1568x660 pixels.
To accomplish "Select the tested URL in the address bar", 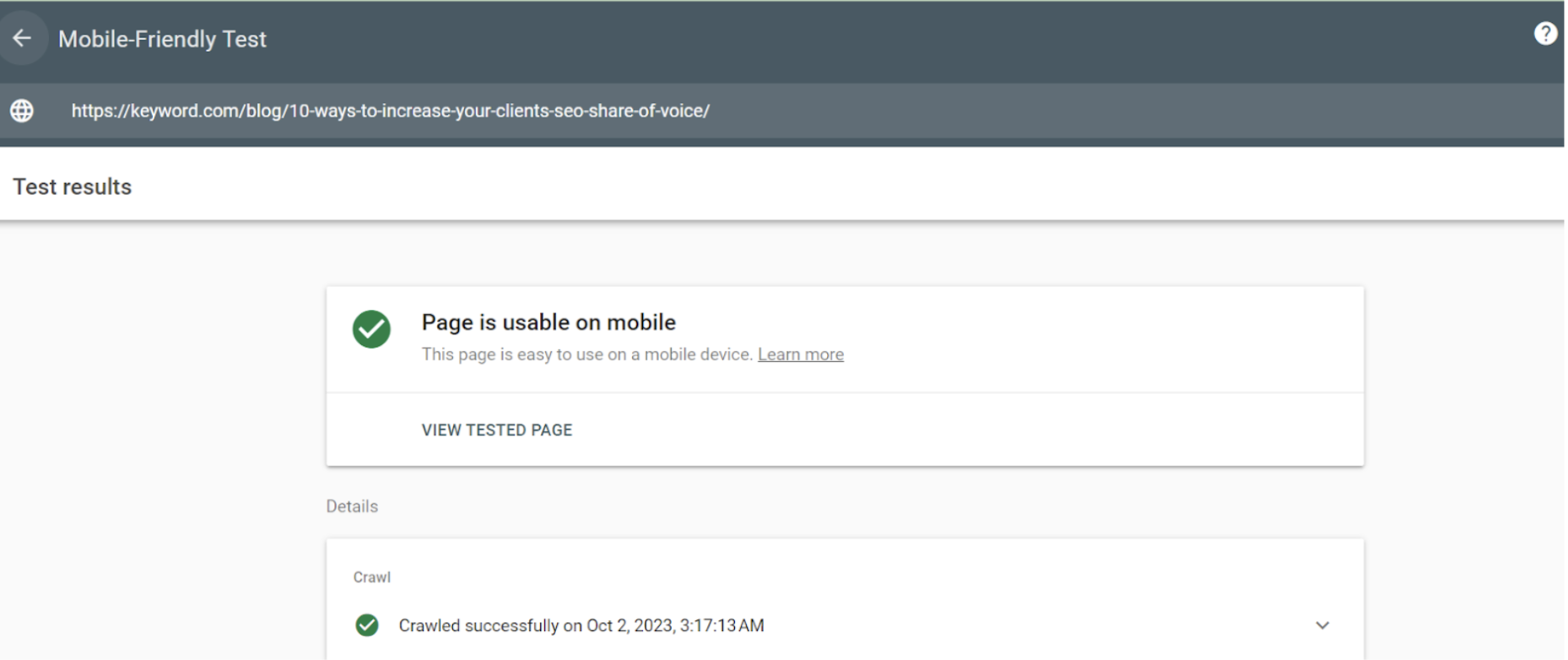I will click(389, 110).
